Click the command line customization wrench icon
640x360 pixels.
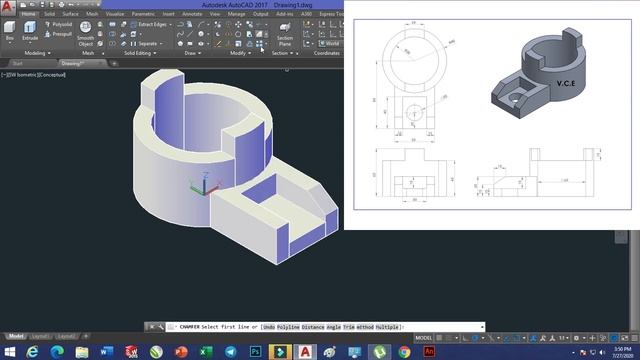pyautogui.click(x=160, y=327)
